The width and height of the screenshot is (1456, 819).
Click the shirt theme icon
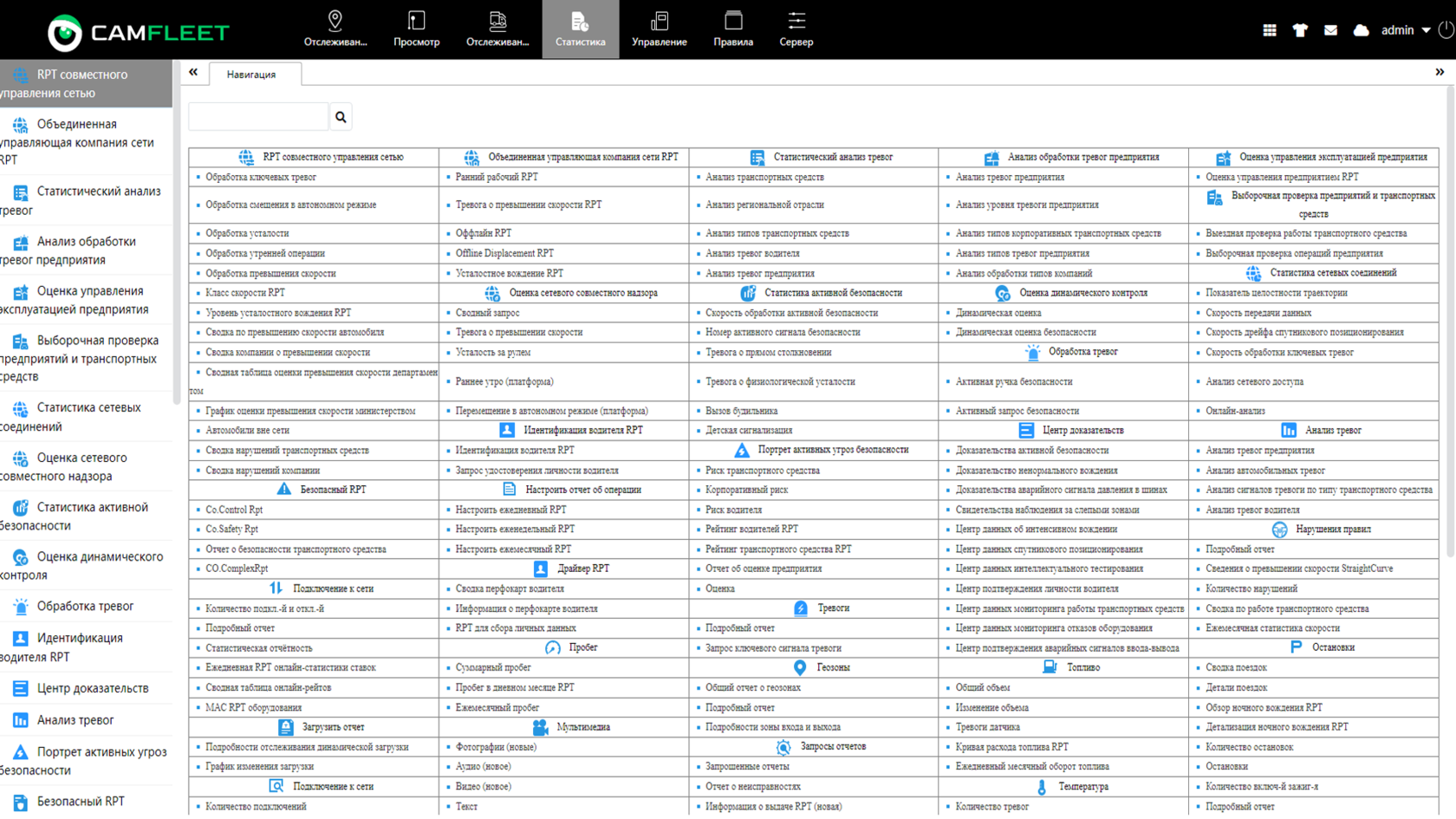(1299, 30)
